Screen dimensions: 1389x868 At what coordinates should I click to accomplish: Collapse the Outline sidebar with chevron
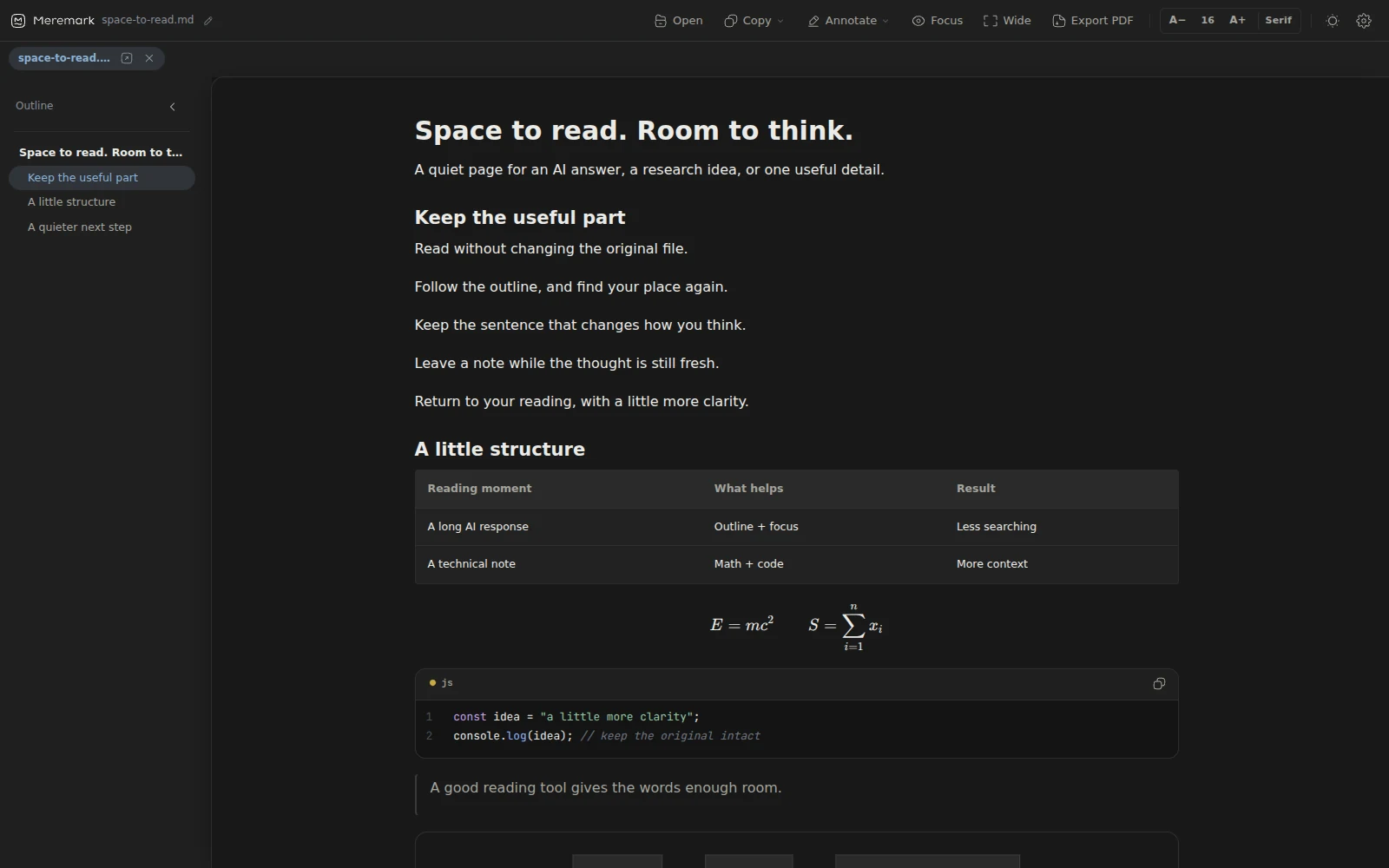172,107
